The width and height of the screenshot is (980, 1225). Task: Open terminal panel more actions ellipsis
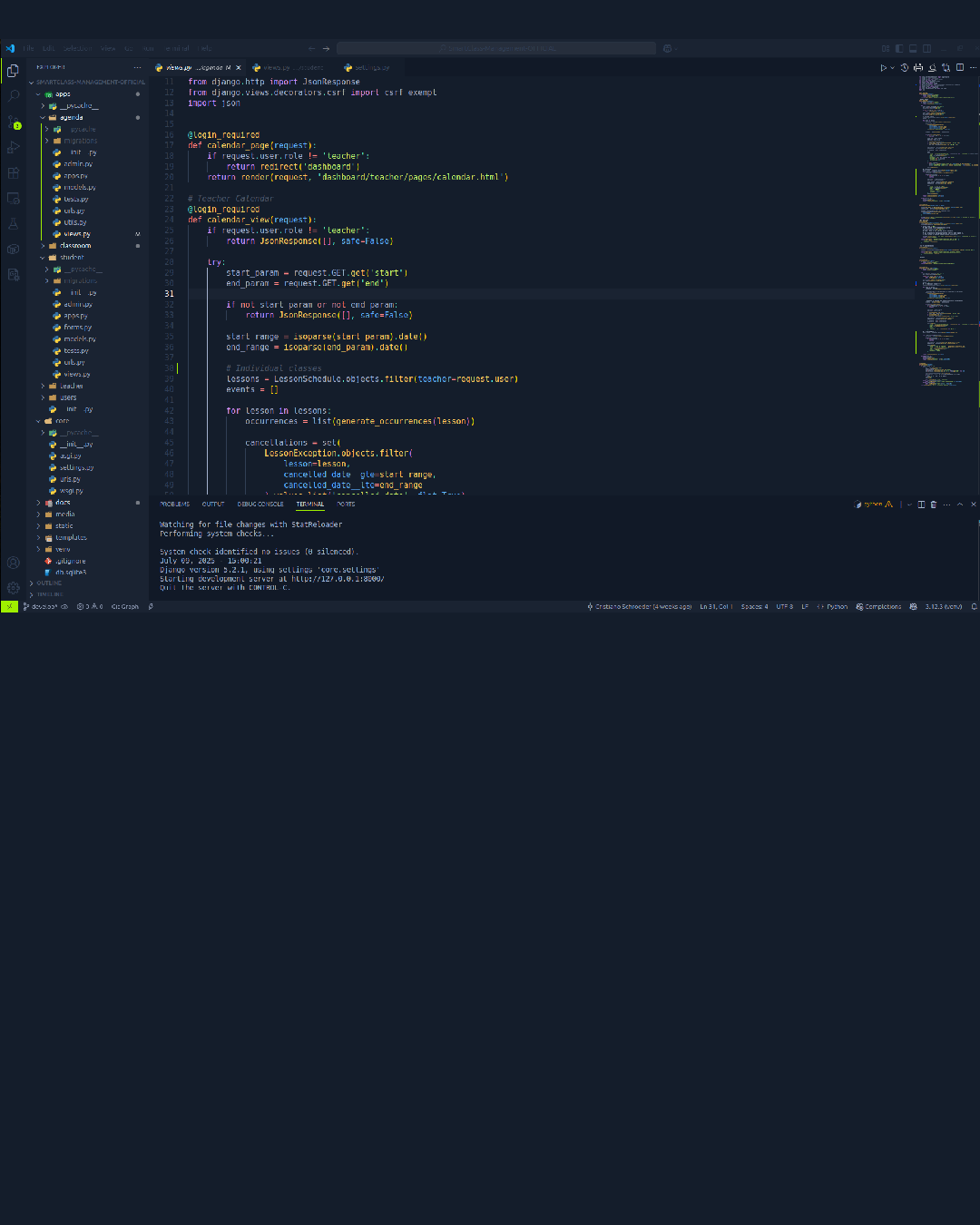coord(946,505)
